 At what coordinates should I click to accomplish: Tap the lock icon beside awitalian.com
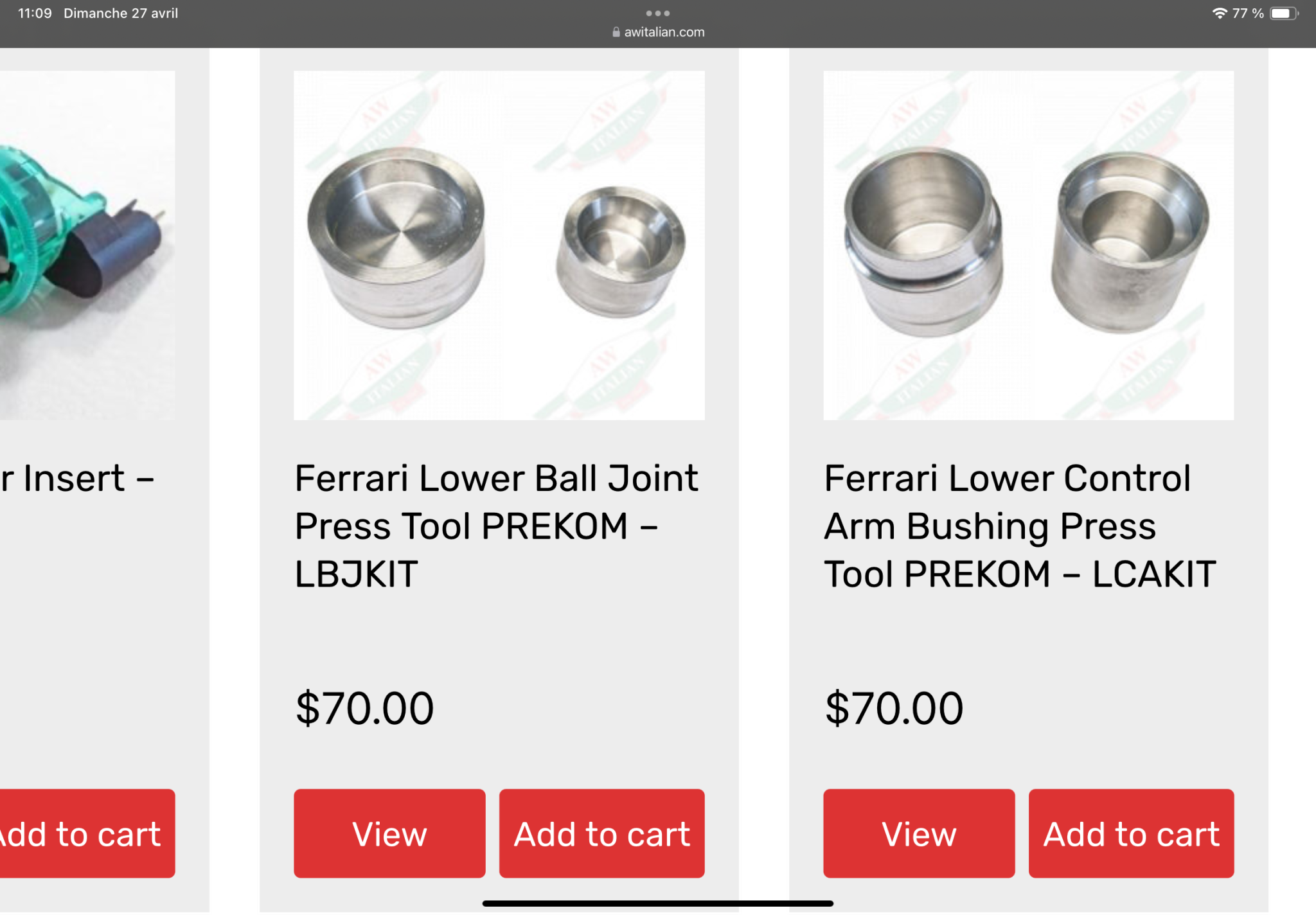616,32
